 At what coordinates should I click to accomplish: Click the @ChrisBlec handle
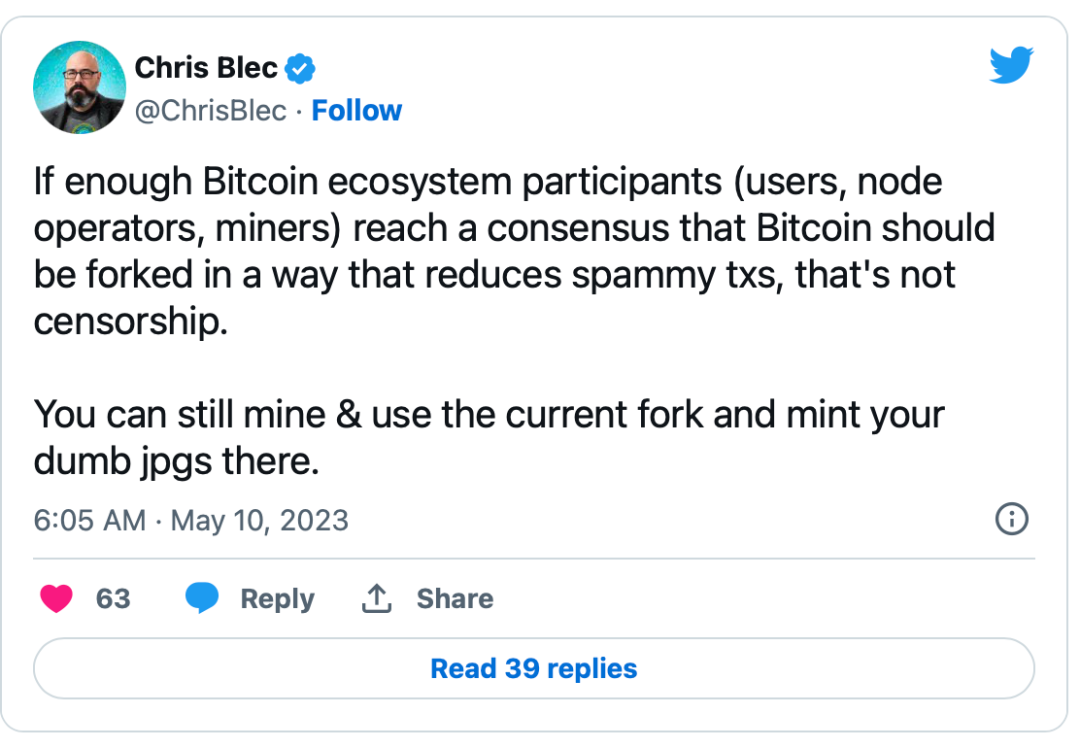[210, 111]
